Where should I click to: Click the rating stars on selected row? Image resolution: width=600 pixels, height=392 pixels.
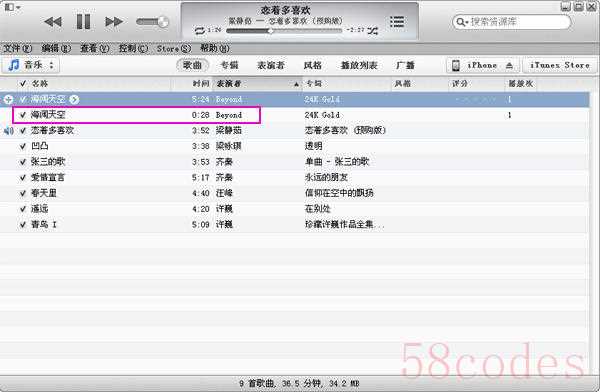[476, 100]
